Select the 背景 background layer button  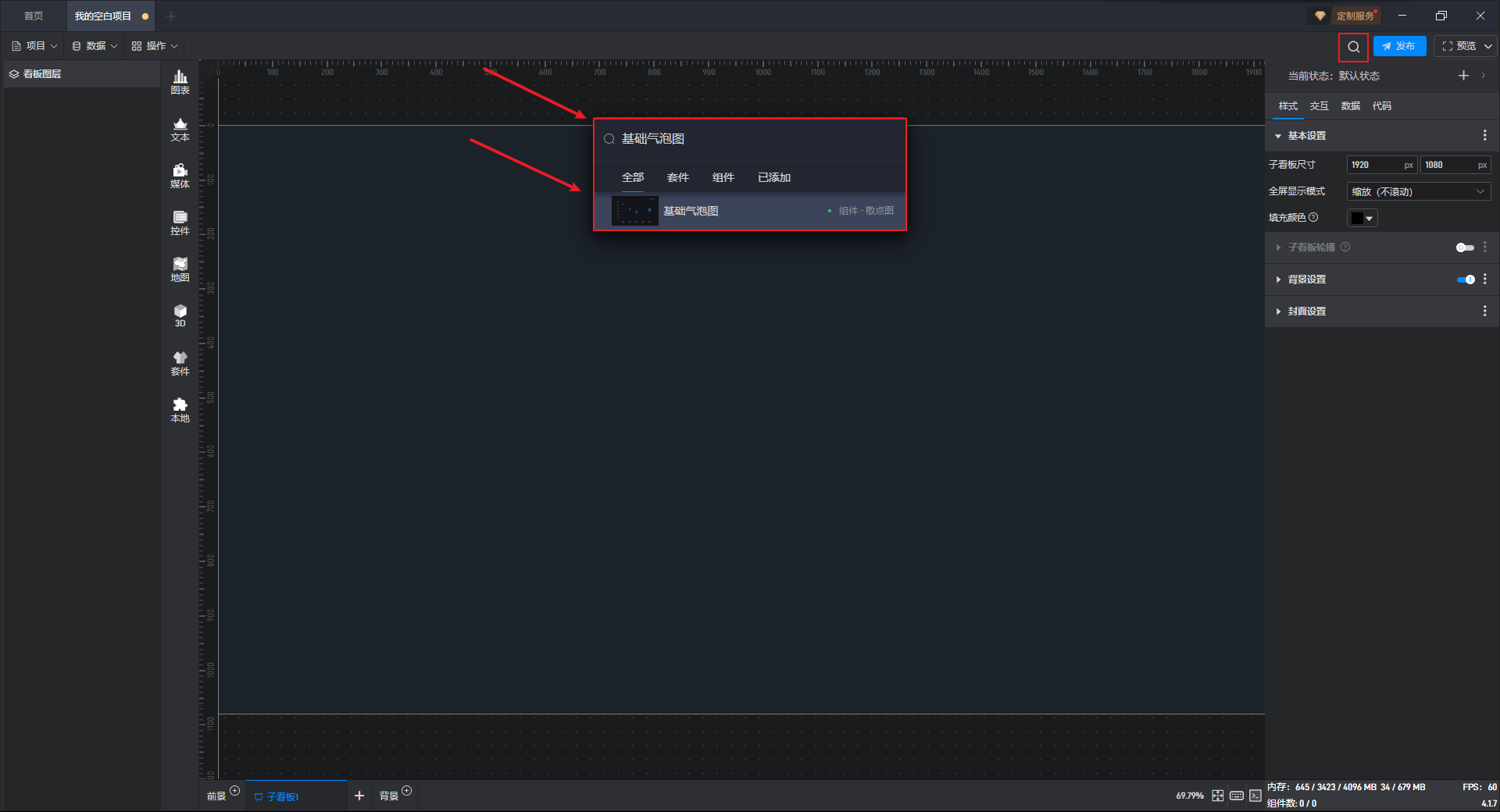389,796
